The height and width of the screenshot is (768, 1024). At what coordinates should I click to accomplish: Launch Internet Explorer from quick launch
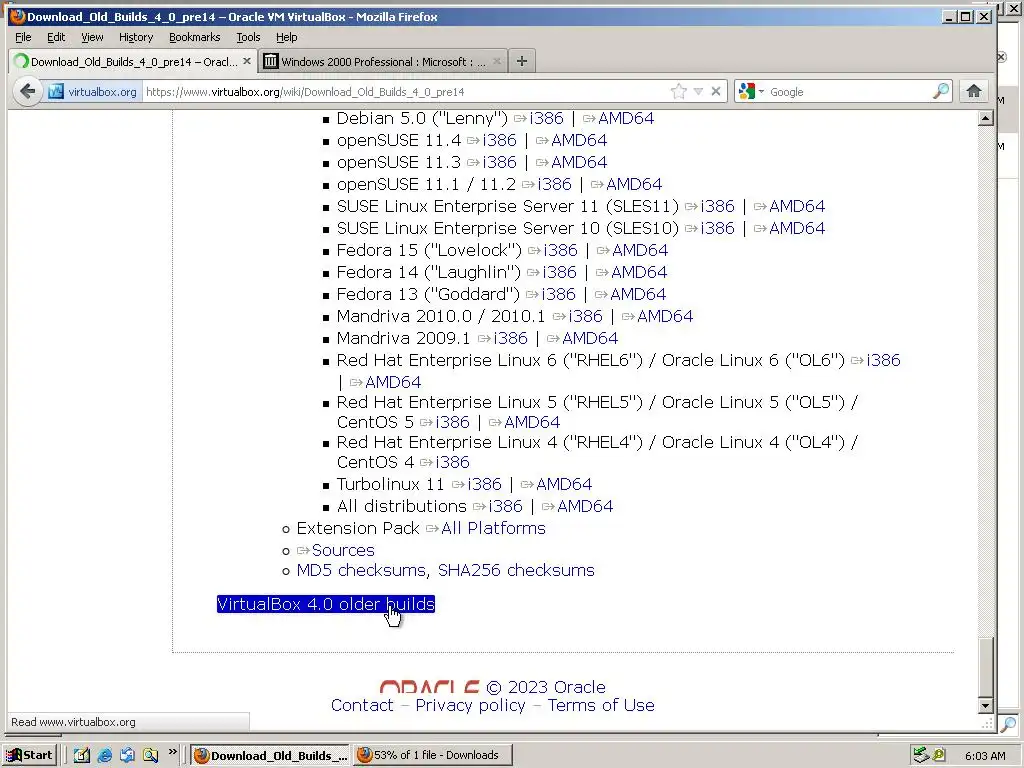pyautogui.click(x=104, y=756)
